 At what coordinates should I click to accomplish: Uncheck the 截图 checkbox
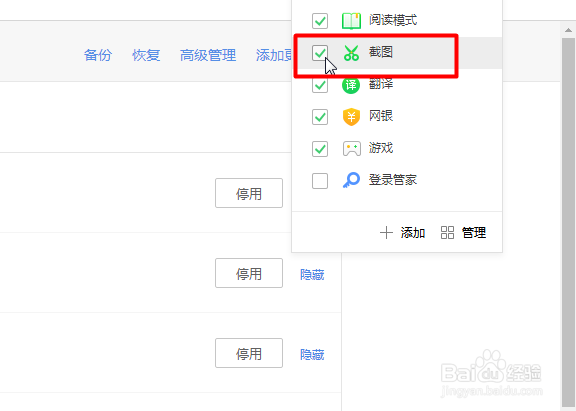(x=320, y=53)
